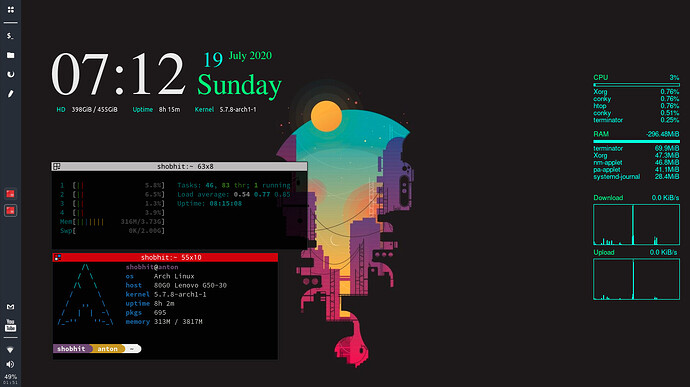Click htop CPU 4 bar showing 3.9%
The width and height of the screenshot is (690, 387).
[x=112, y=213]
